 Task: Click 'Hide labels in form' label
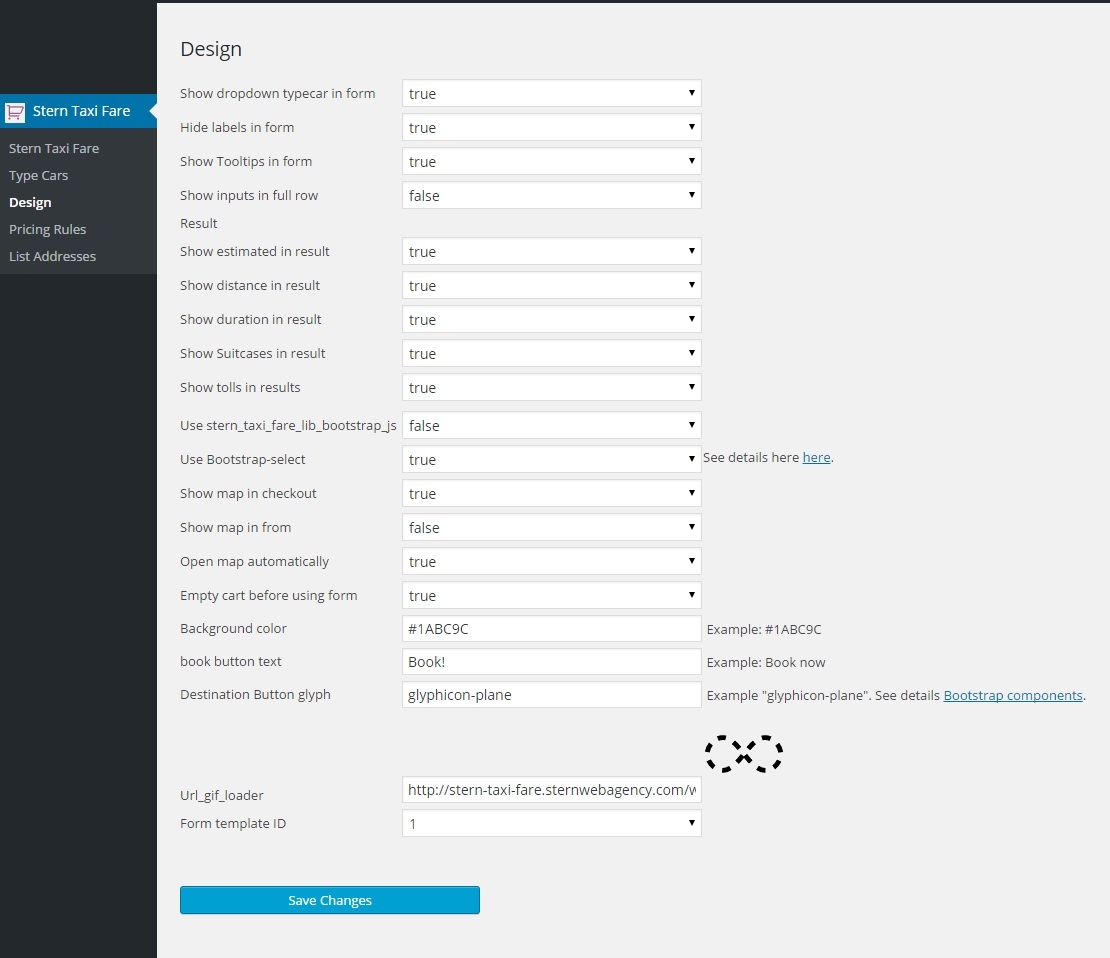[236, 127]
